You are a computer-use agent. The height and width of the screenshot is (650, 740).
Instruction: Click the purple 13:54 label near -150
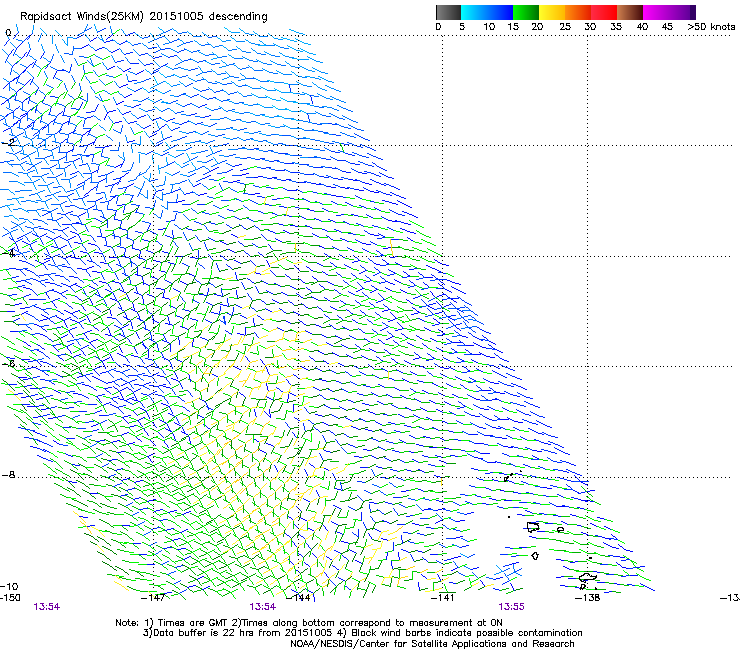(47, 607)
